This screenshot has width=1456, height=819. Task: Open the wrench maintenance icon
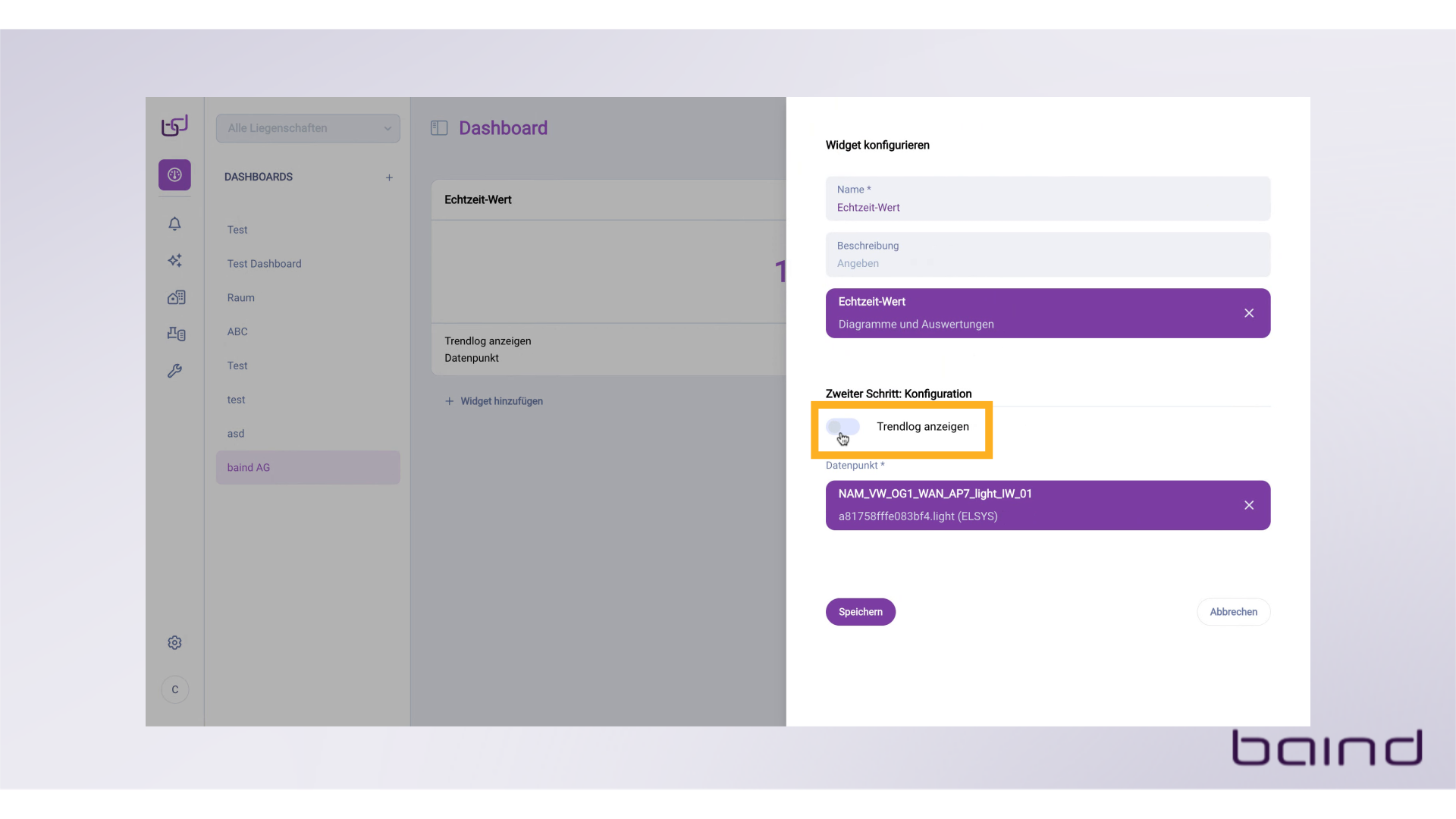174,371
